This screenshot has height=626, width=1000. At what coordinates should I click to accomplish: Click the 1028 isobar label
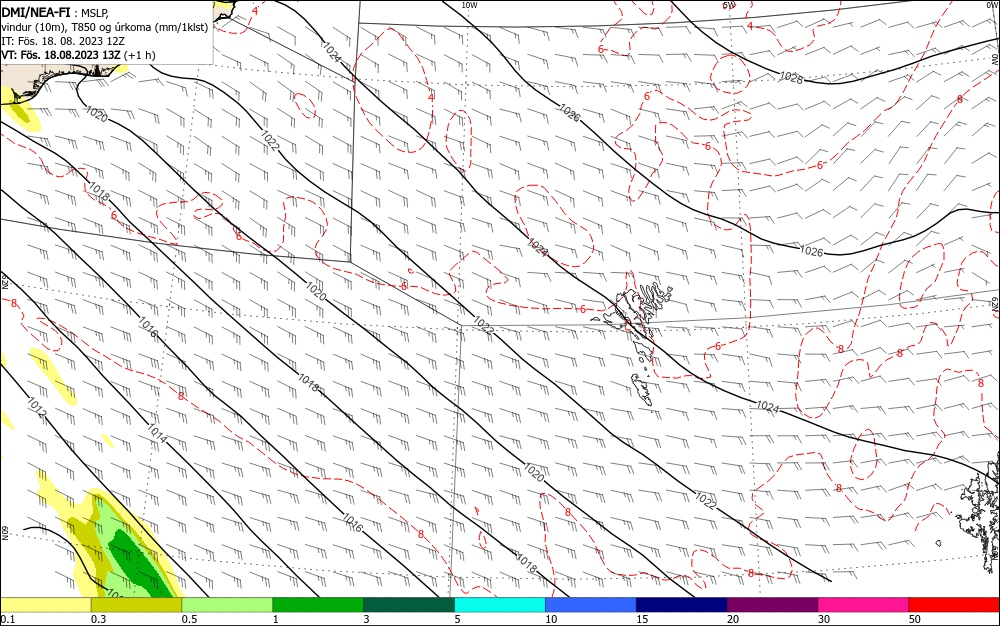[791, 78]
